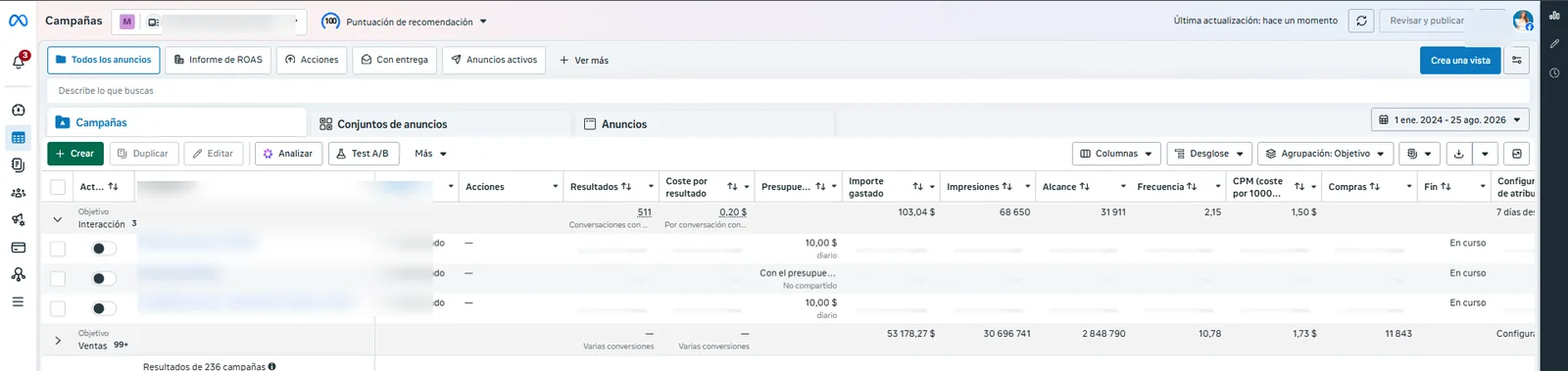Sort by the Impresiones column arrows
Screen dimensions: 1568x371
1006,187
